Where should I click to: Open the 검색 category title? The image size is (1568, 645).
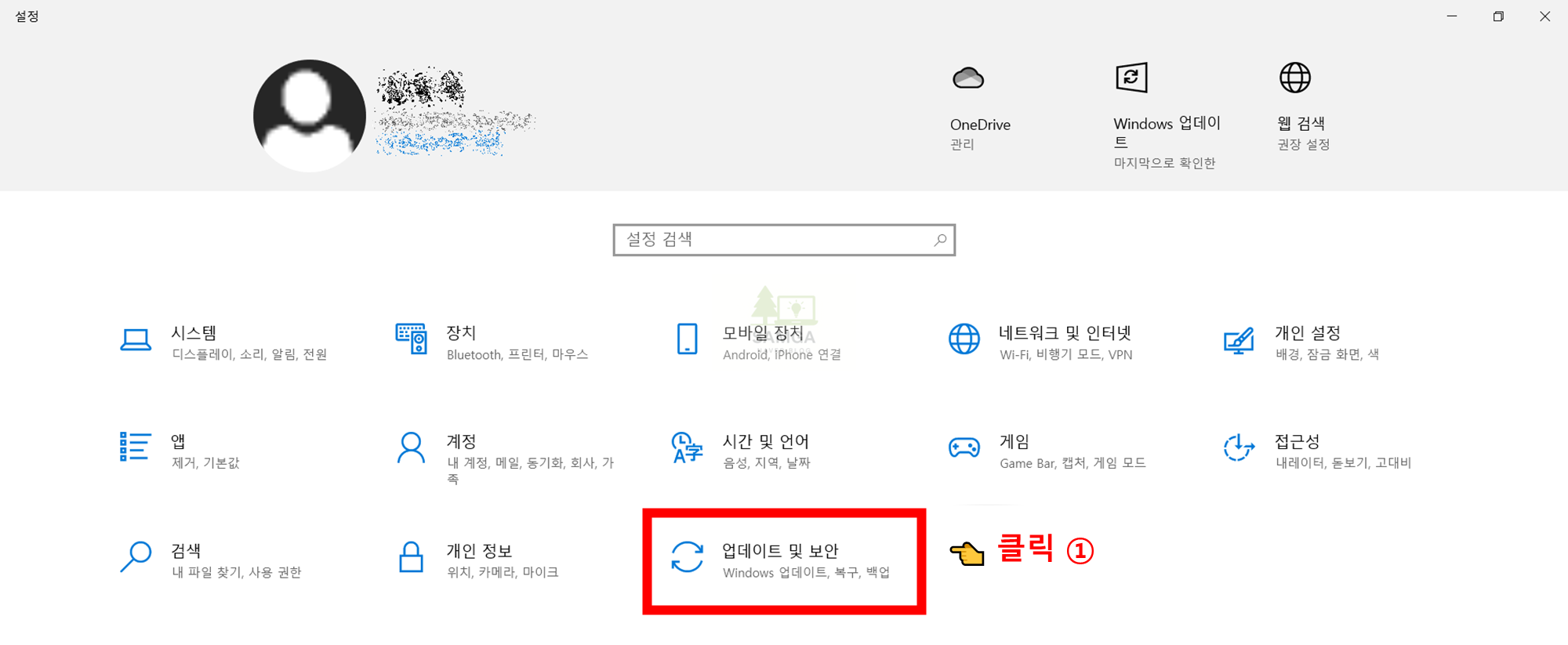coord(186,550)
